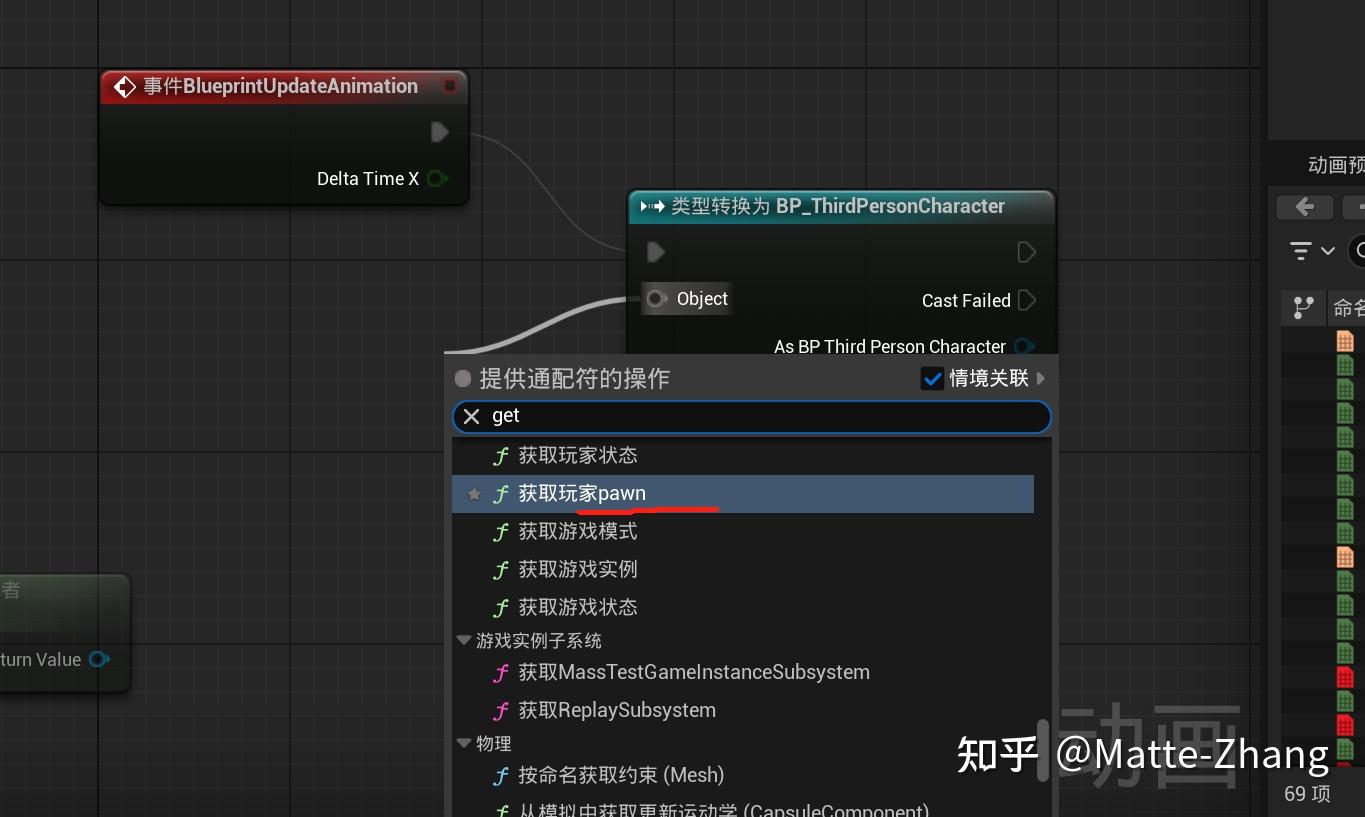The width and height of the screenshot is (1365, 817).
Task: Clear the "get" search text via the X icon
Action: (471, 416)
